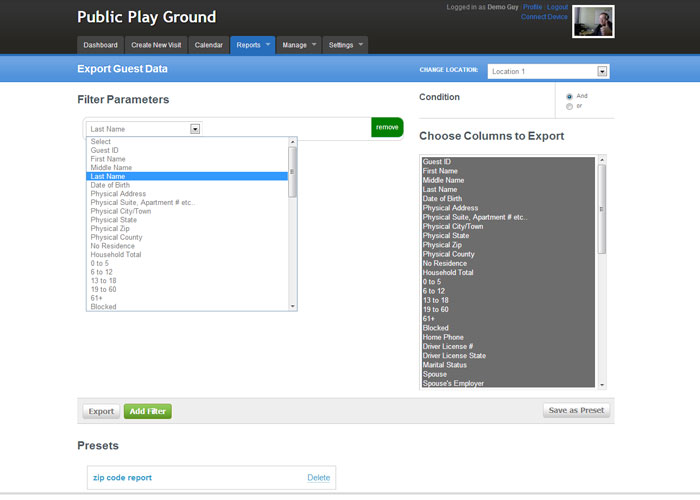Open the zip code report preset
The image size is (700, 500).
click(122, 478)
